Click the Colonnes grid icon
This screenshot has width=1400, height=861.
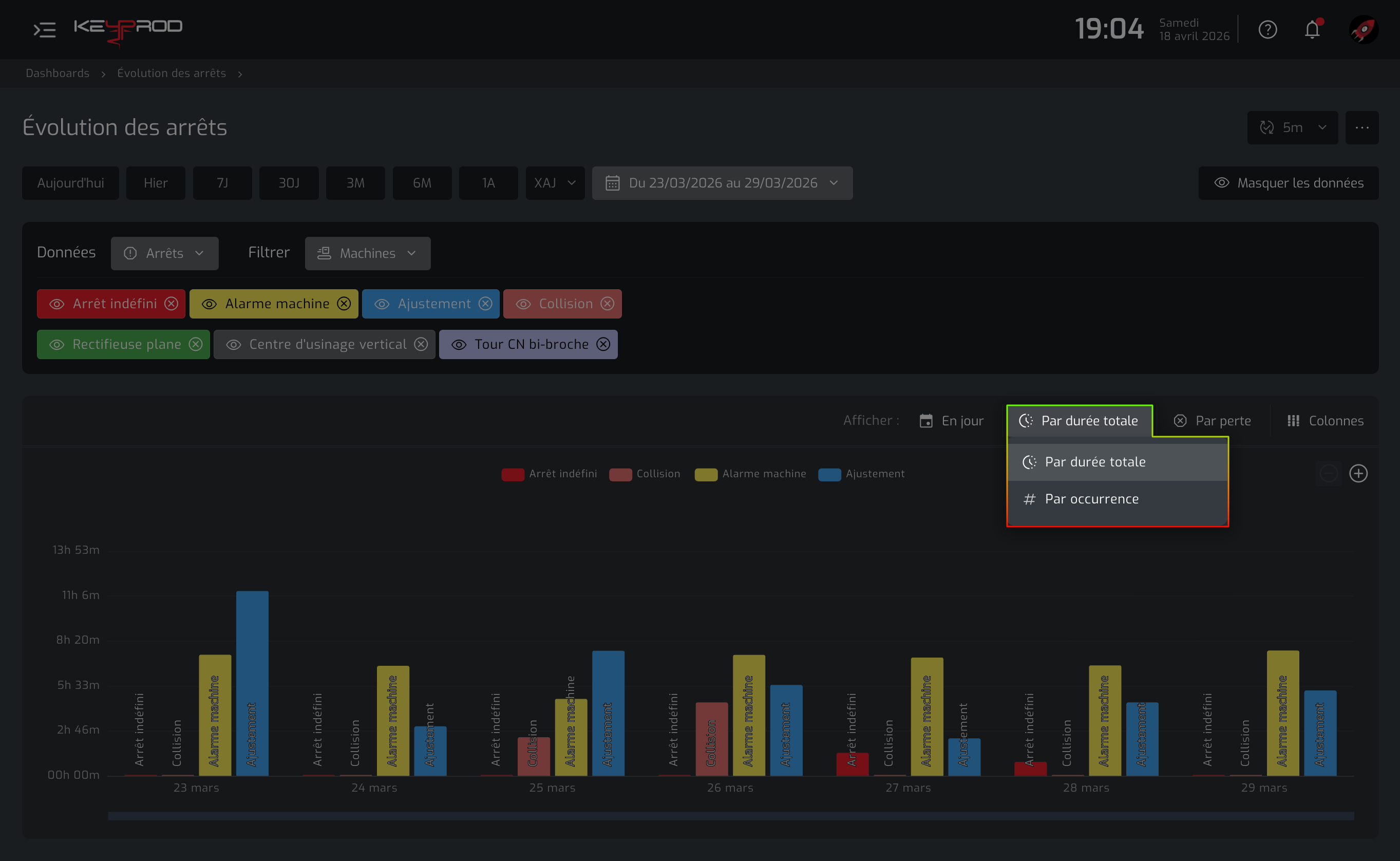click(x=1293, y=421)
